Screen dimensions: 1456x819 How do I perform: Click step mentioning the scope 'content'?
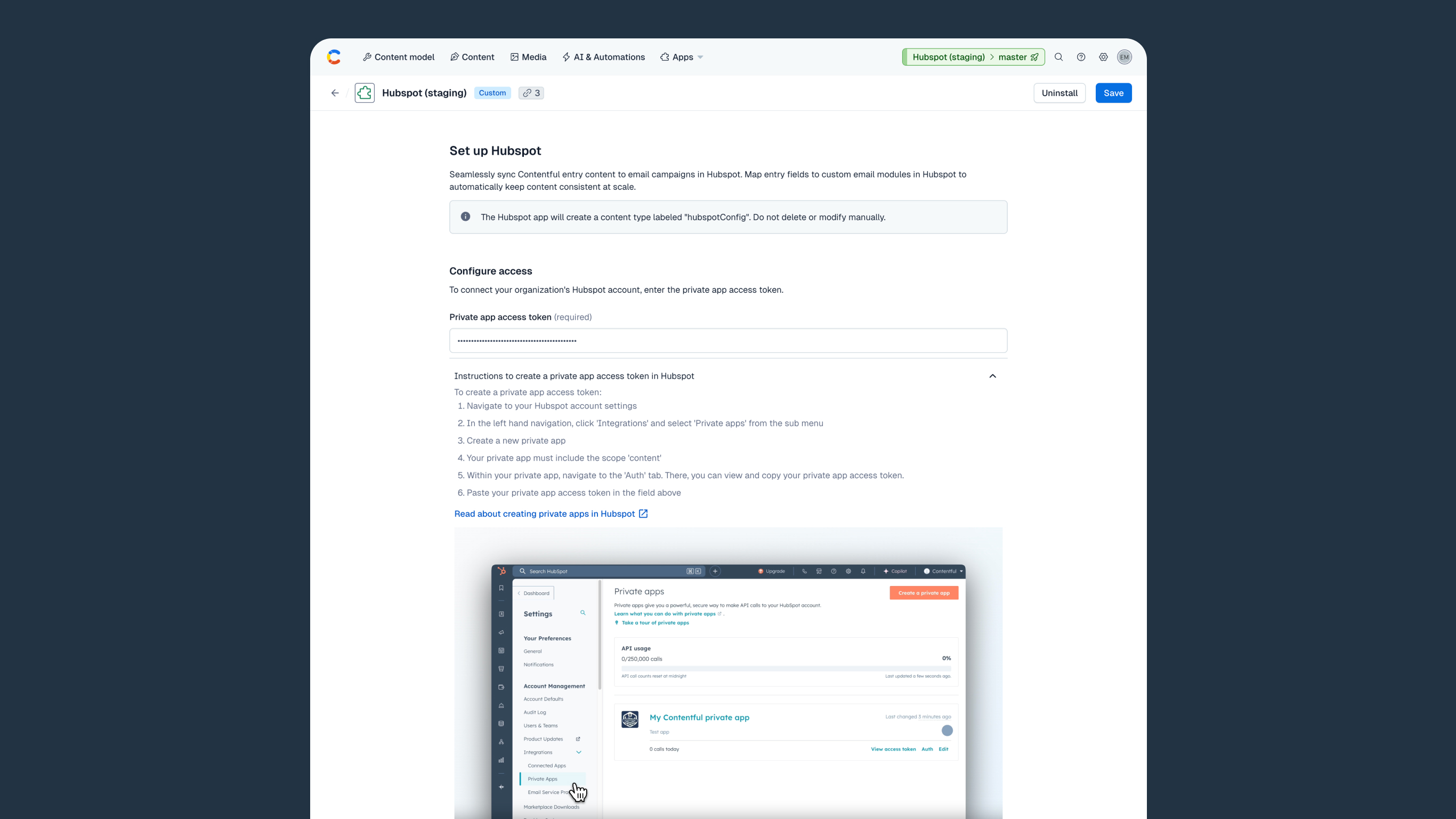coord(564,458)
